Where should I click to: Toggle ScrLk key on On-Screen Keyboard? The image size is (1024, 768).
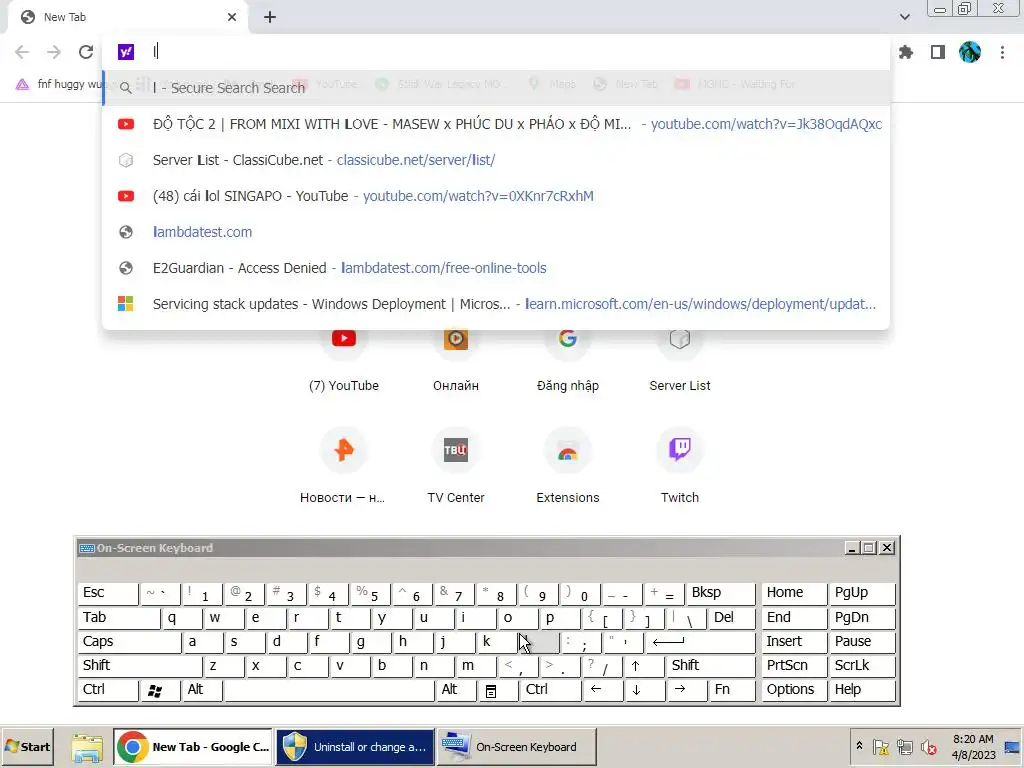pos(862,665)
